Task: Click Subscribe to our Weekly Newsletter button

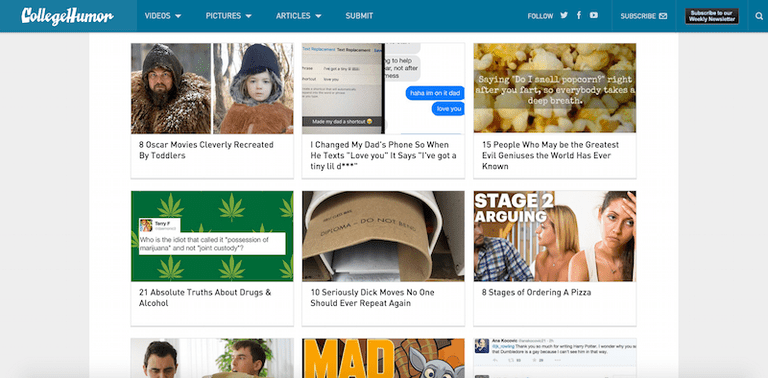Action: [712, 16]
